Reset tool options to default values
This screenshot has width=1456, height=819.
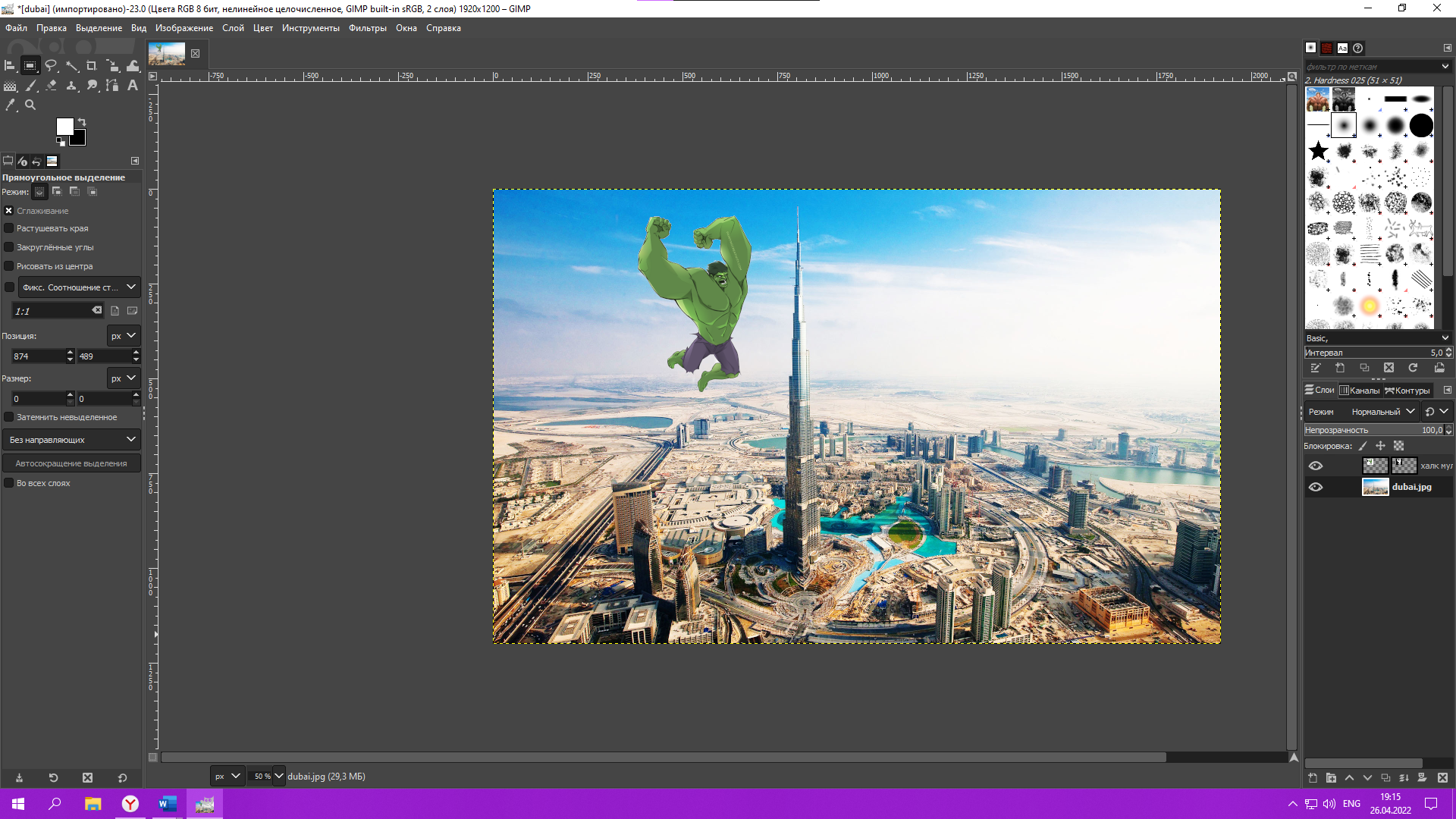[122, 778]
